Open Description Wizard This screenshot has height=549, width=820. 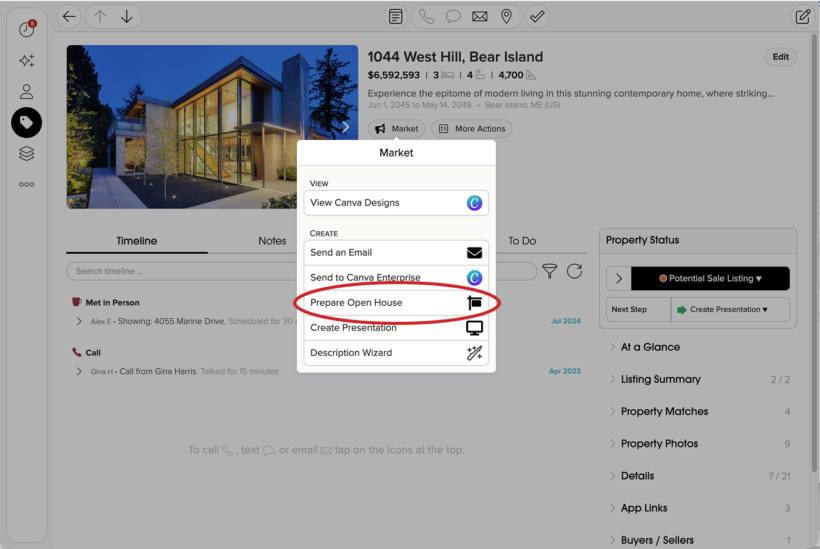pos(396,353)
